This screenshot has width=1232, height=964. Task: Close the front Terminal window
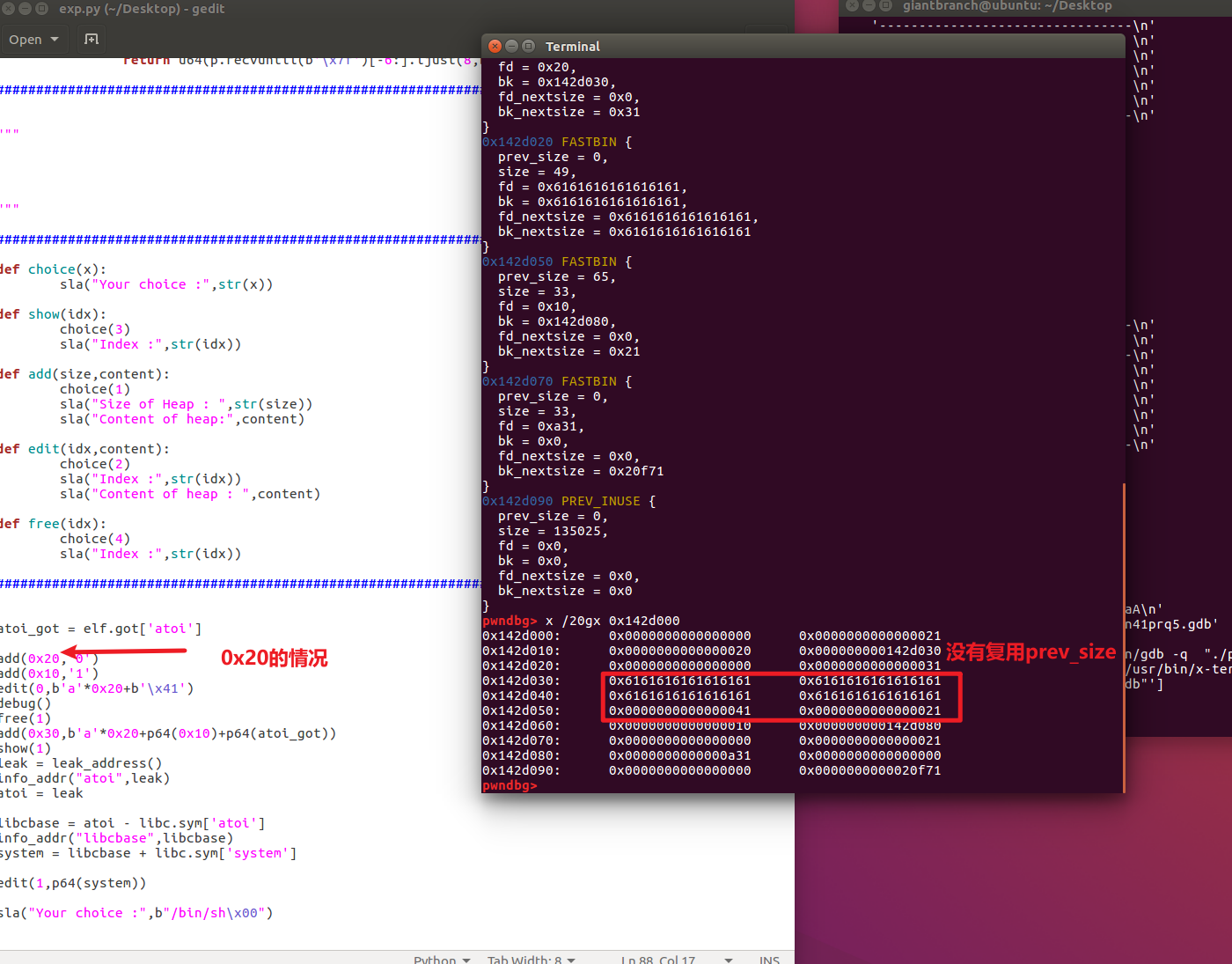[495, 46]
